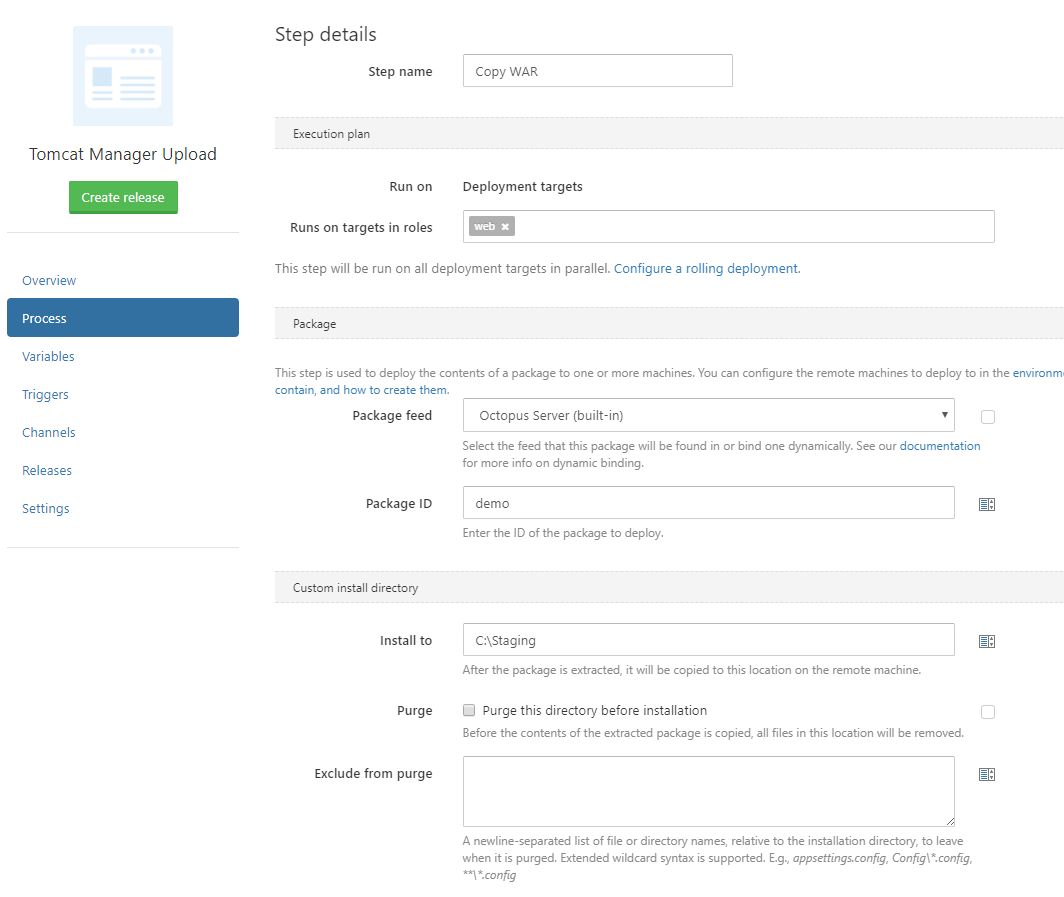This screenshot has height=897, width=1064.
Task: Click the Create release button
Action: (x=123, y=197)
